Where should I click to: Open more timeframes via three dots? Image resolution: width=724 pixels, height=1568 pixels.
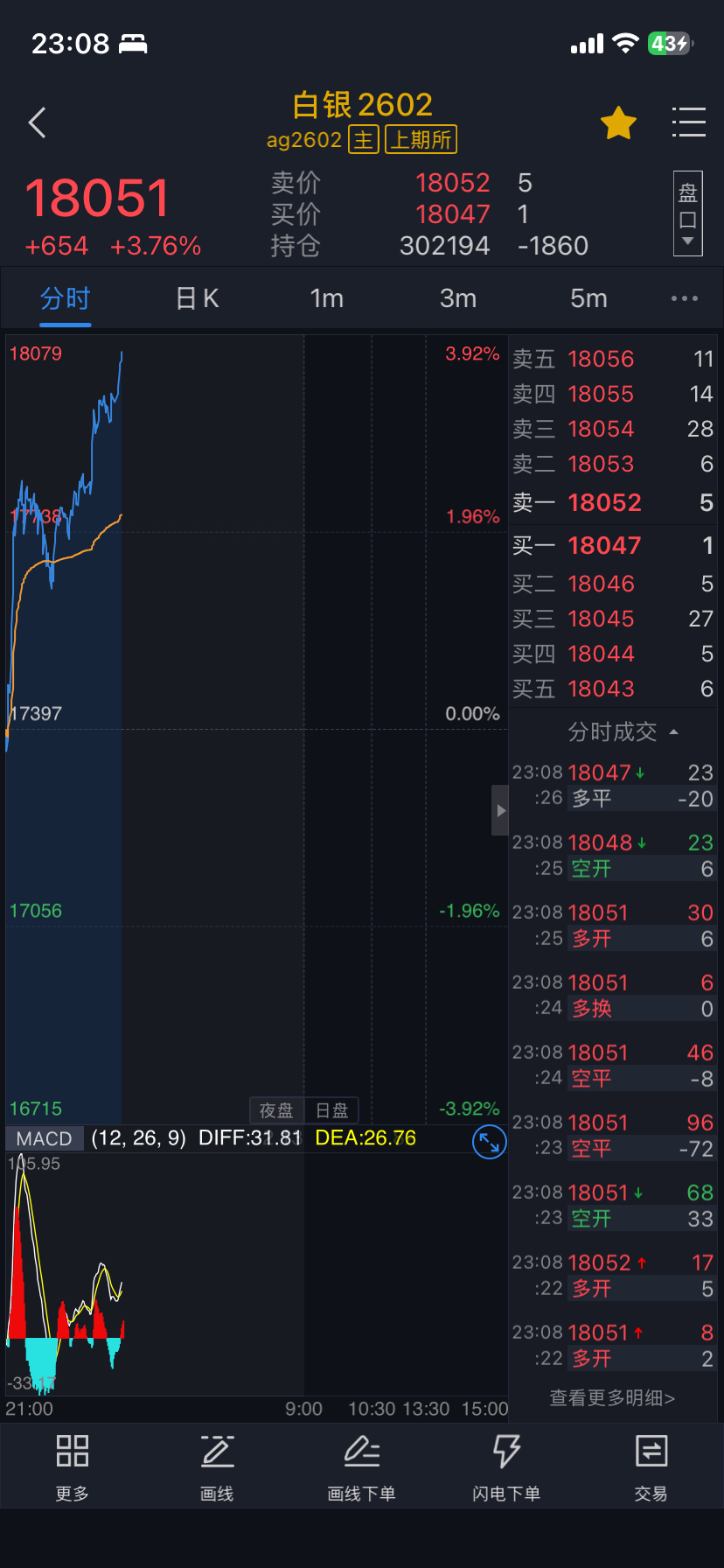coord(684,299)
